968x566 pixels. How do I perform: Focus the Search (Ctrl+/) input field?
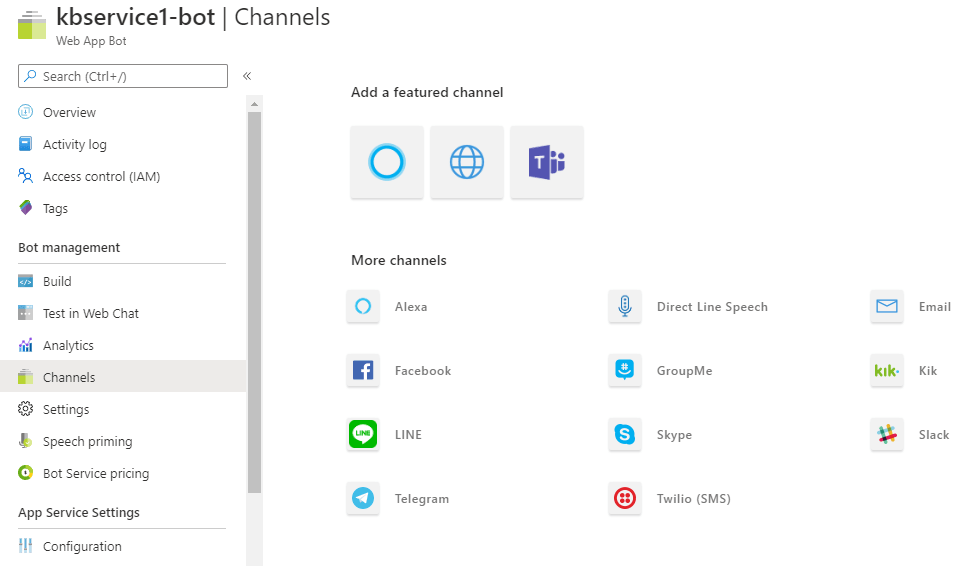click(123, 76)
